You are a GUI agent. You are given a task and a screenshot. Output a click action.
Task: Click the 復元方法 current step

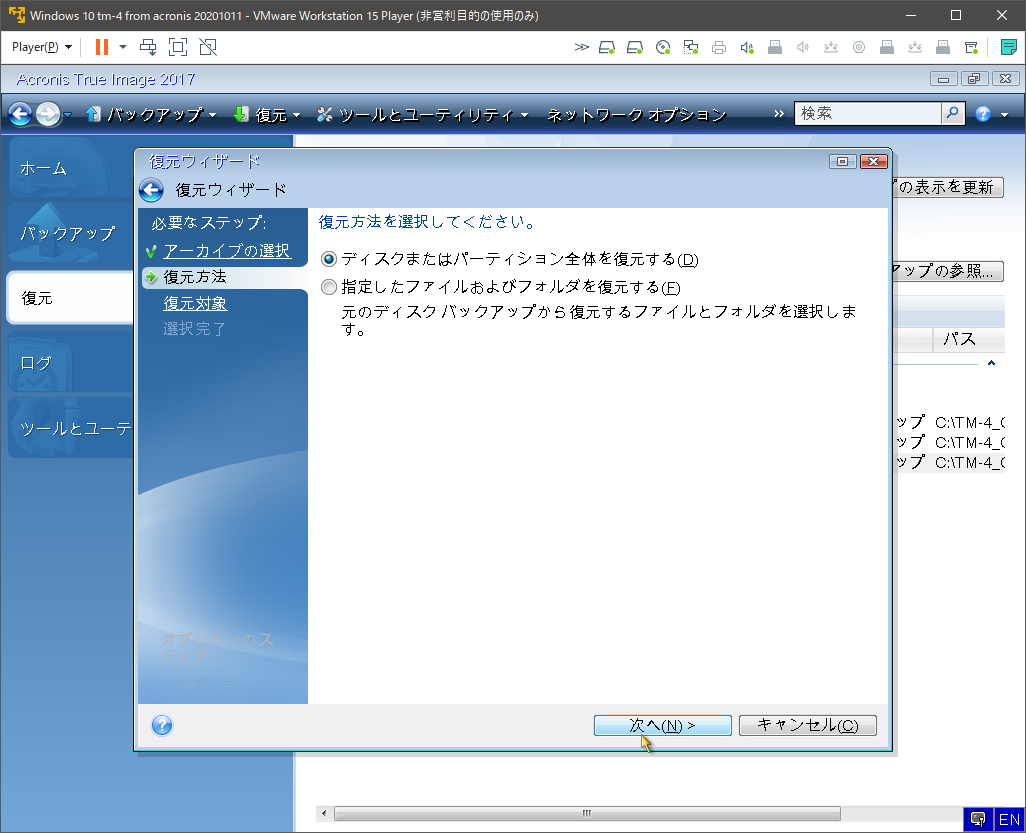pyautogui.click(x=195, y=277)
